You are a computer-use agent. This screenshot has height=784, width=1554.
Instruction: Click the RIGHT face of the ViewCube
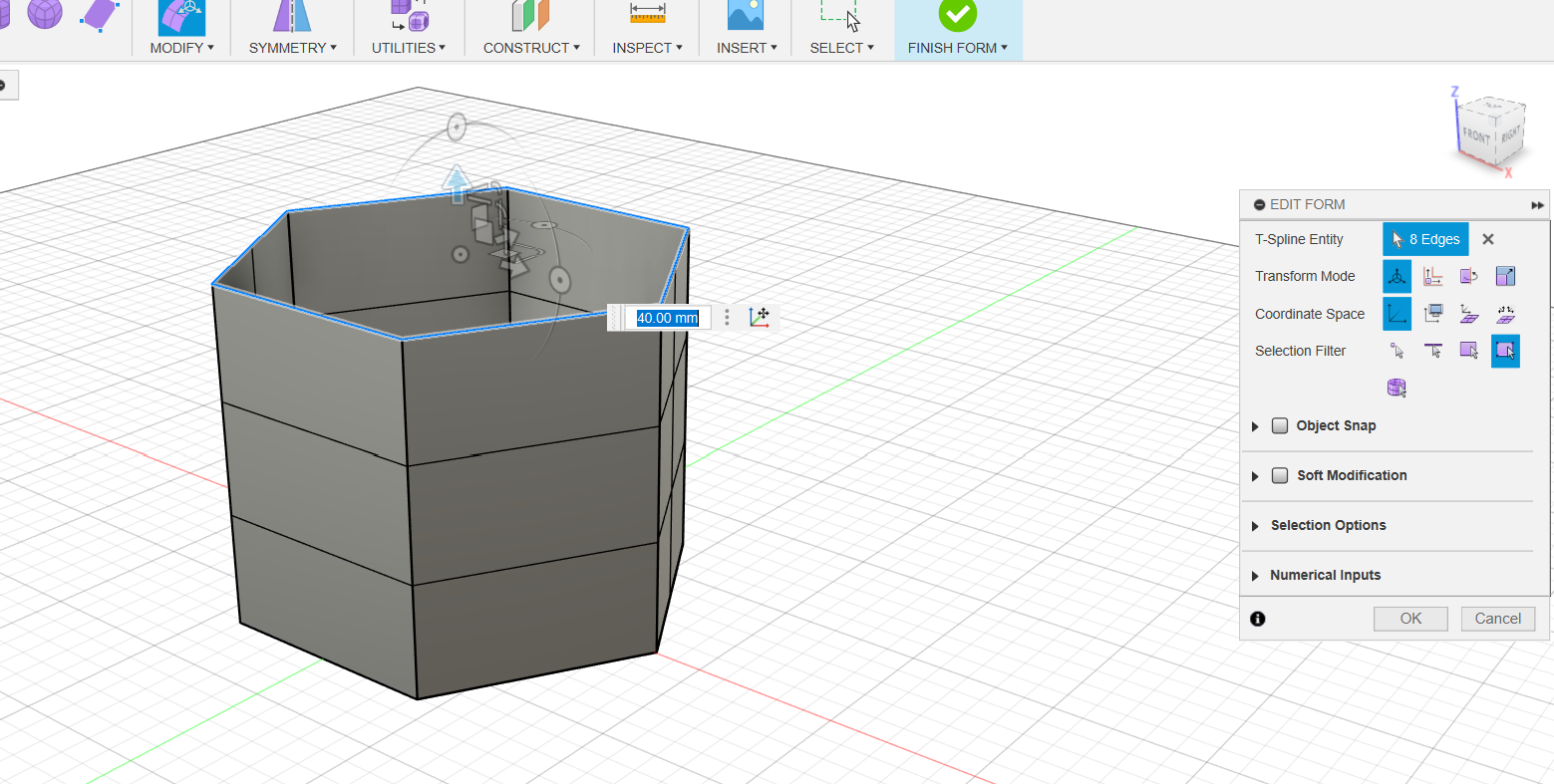(x=1509, y=133)
